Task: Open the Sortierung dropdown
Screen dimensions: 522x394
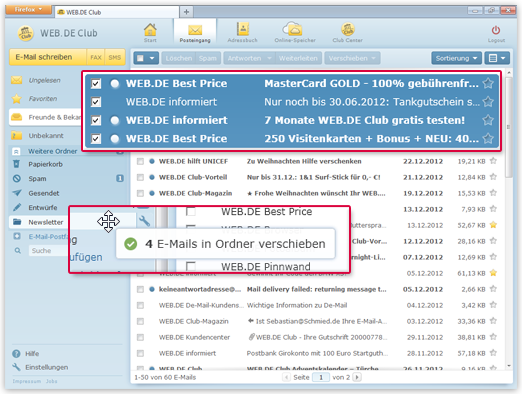Action: [x=456, y=58]
